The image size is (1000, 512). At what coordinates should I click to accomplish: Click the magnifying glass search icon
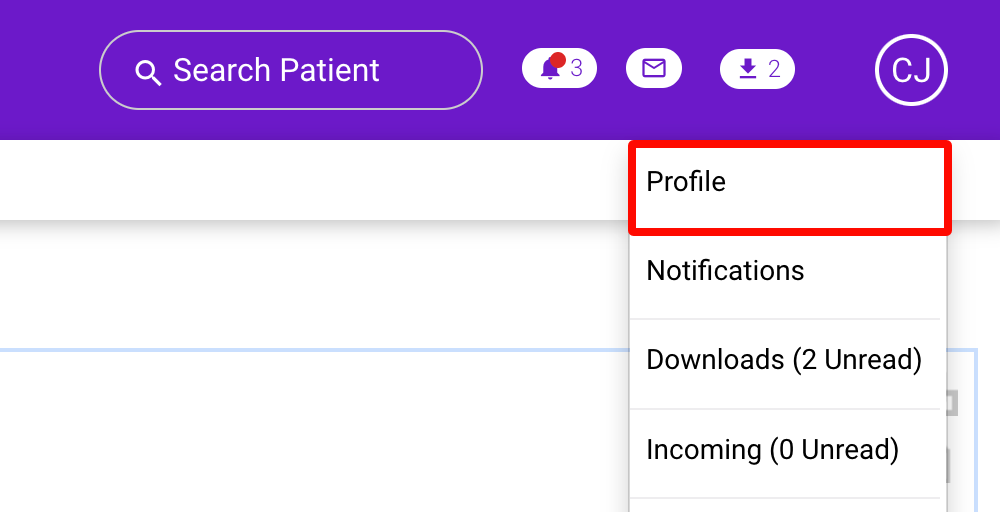click(148, 72)
